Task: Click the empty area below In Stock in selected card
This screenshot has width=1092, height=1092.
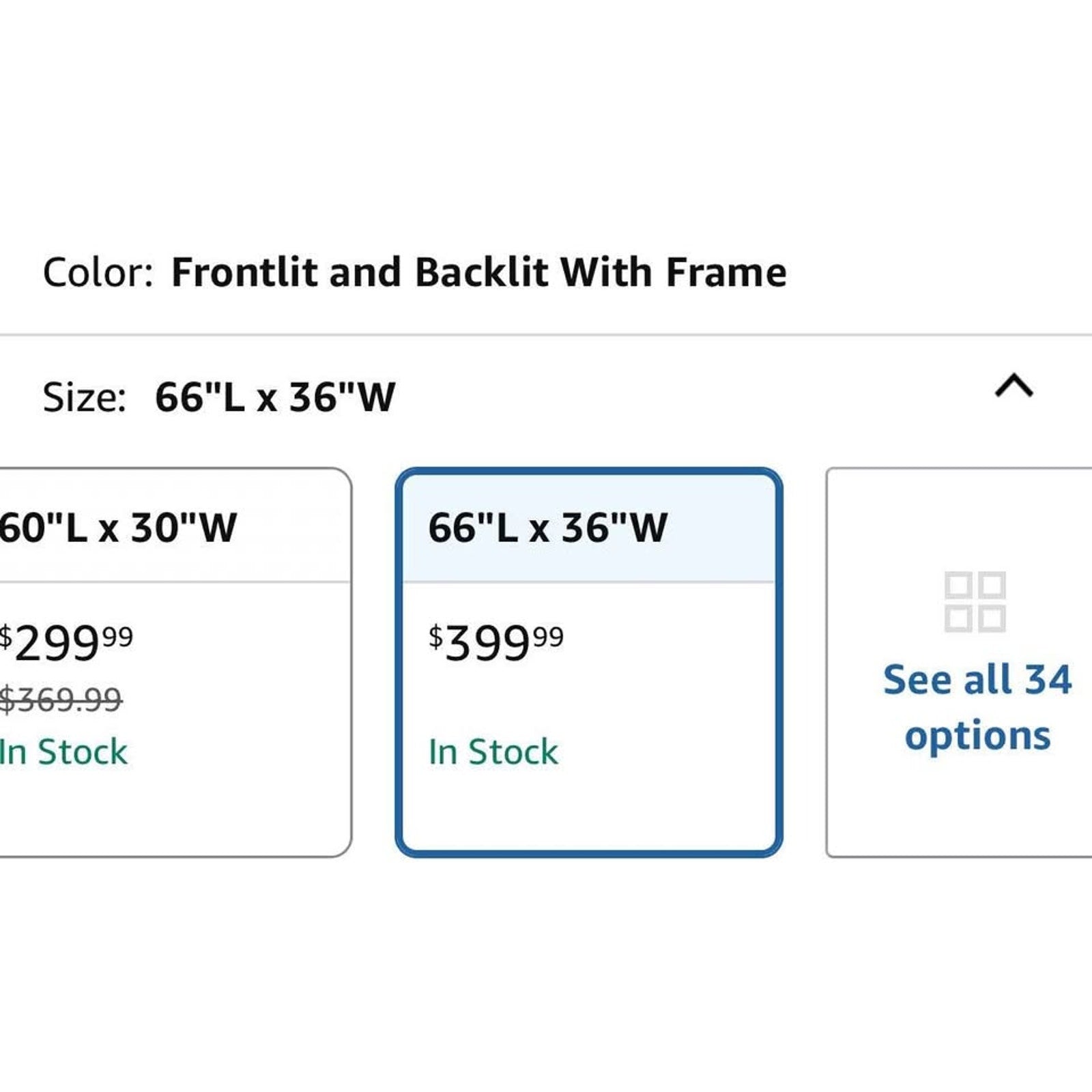Action: tap(588, 809)
